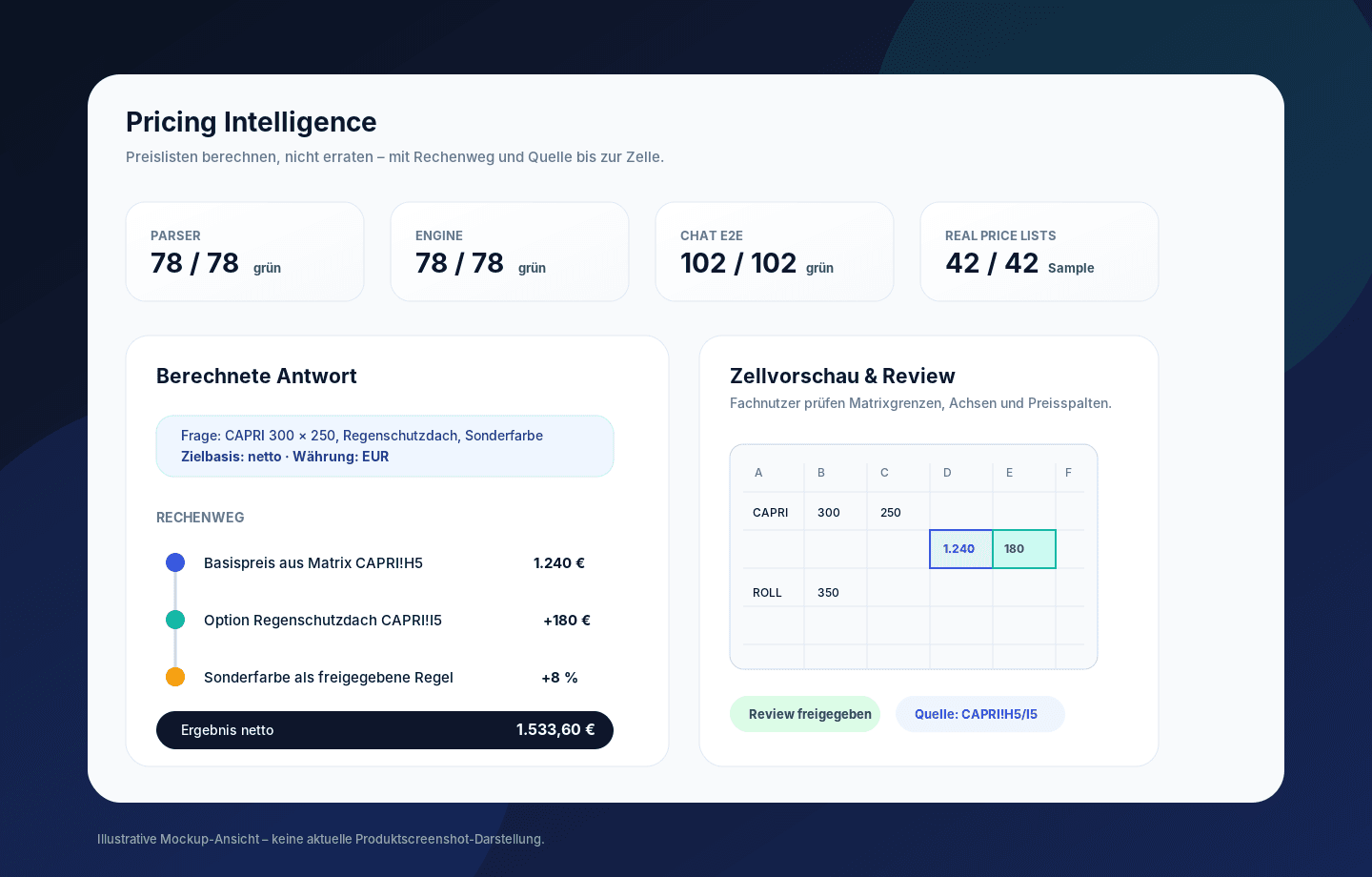This screenshot has height=877, width=1372.
Task: Select the highlighted cell 1.240
Action: pos(961,549)
